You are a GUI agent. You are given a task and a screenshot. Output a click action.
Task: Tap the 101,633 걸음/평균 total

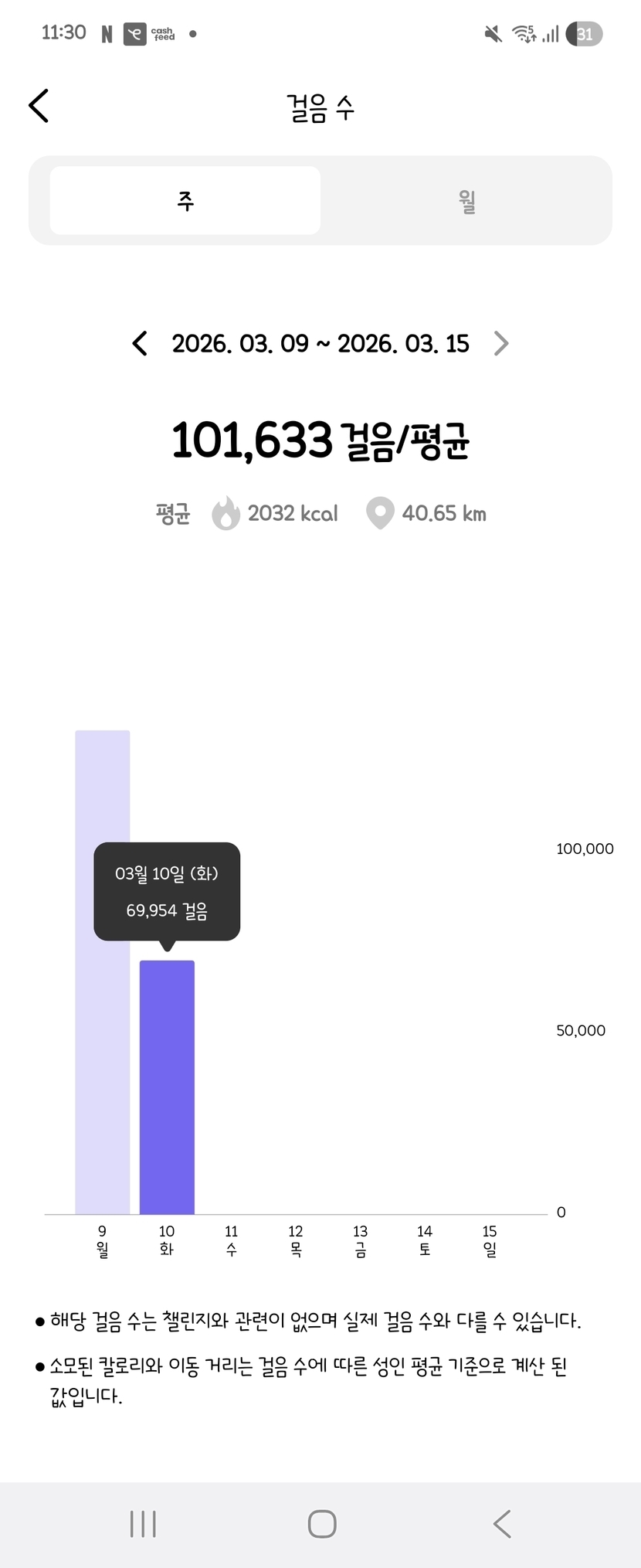coord(320,440)
